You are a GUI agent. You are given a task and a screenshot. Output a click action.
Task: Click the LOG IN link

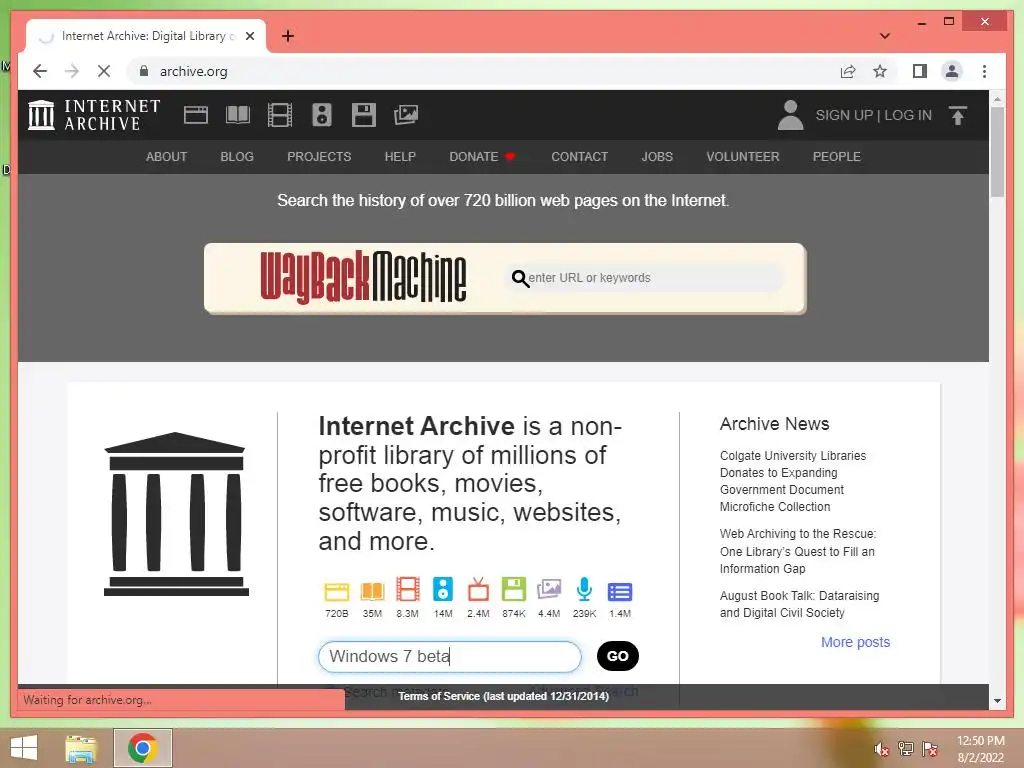908,115
